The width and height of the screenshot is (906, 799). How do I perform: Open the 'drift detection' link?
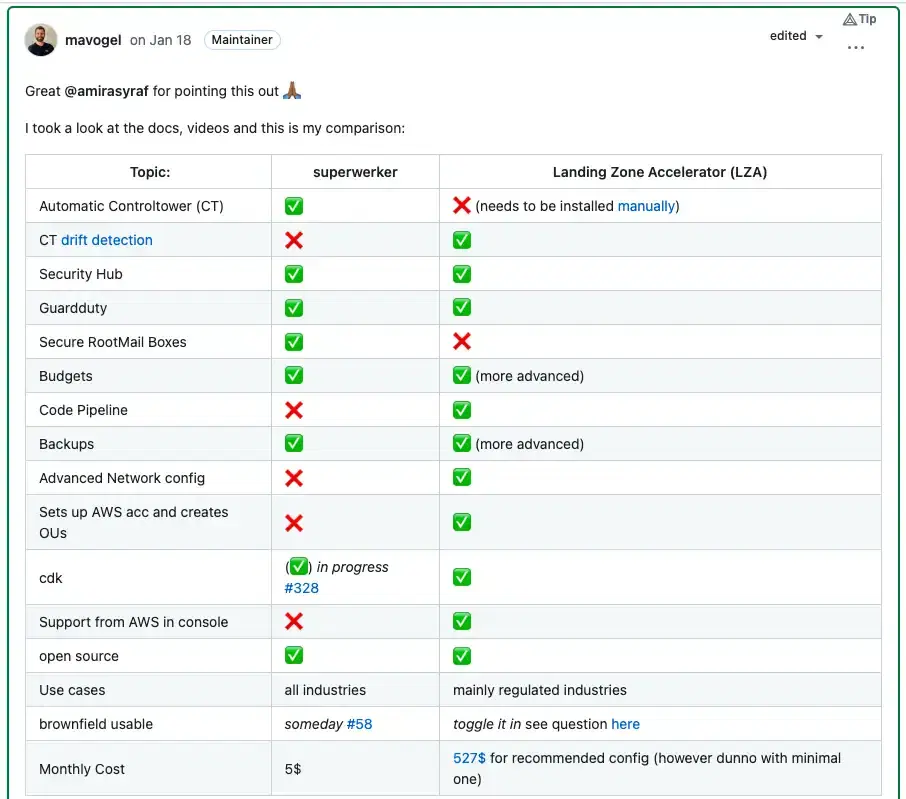click(x=107, y=240)
